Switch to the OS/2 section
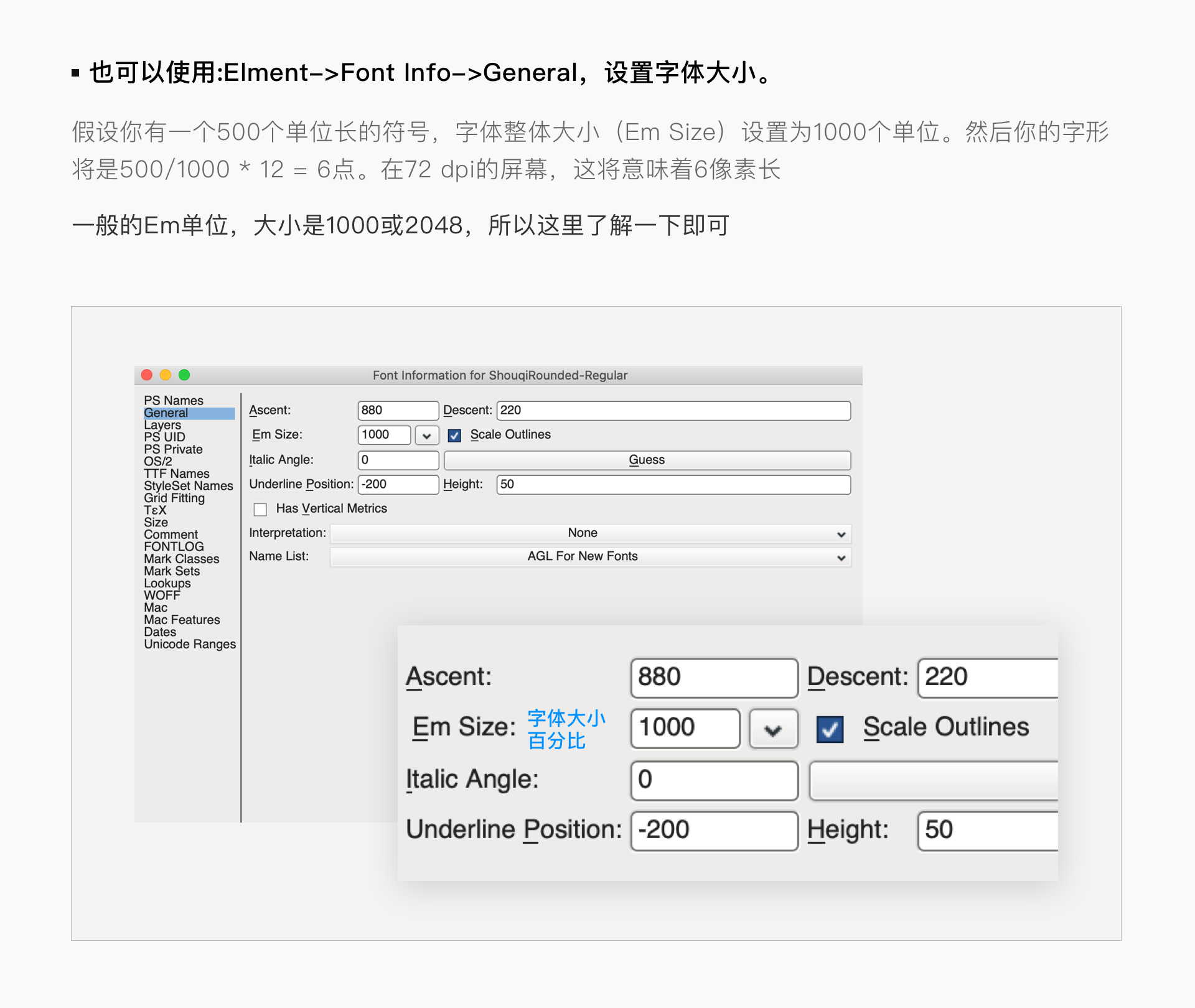Viewport: 1195px width, 1008px height. pyautogui.click(x=158, y=462)
